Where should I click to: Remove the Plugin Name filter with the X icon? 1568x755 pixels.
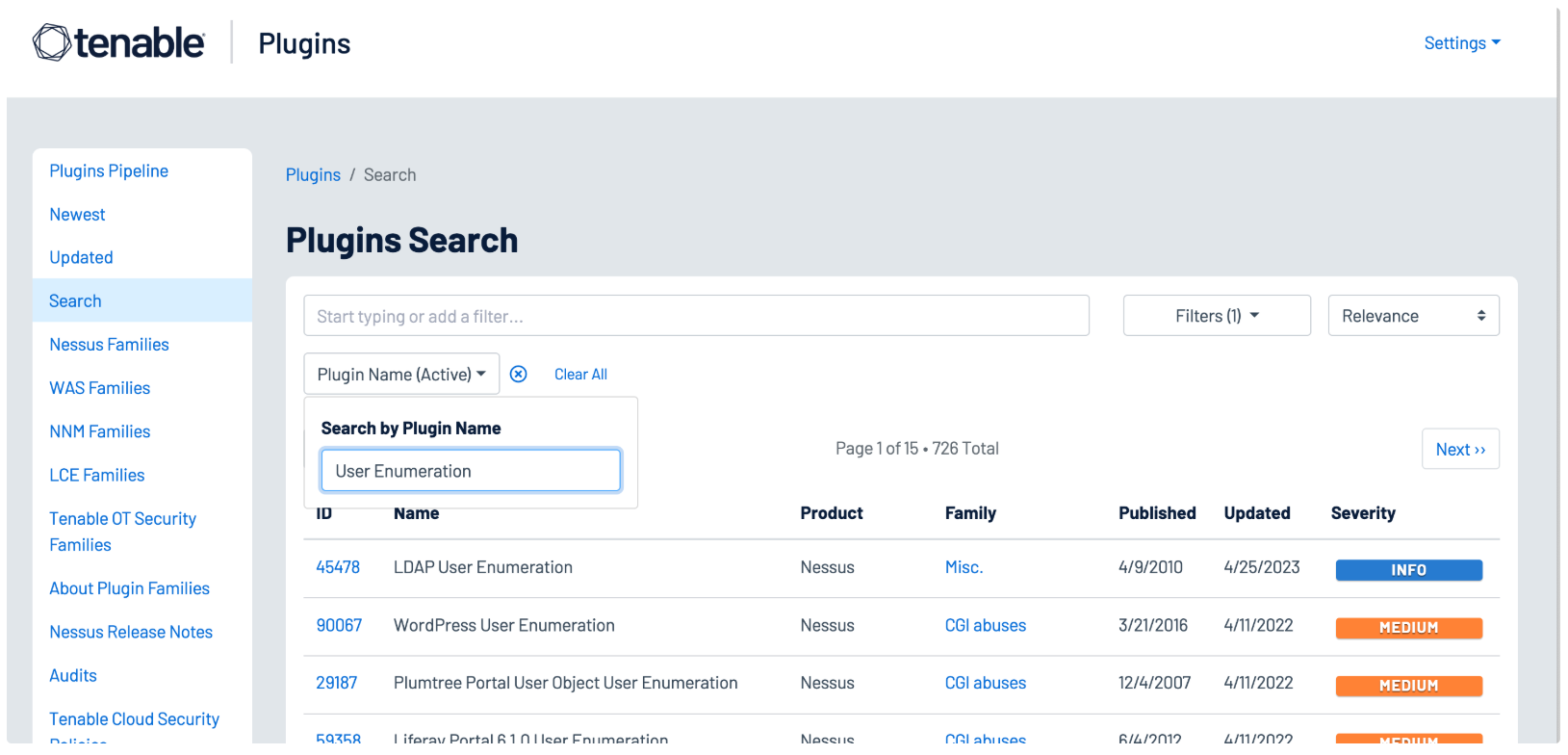pos(518,375)
